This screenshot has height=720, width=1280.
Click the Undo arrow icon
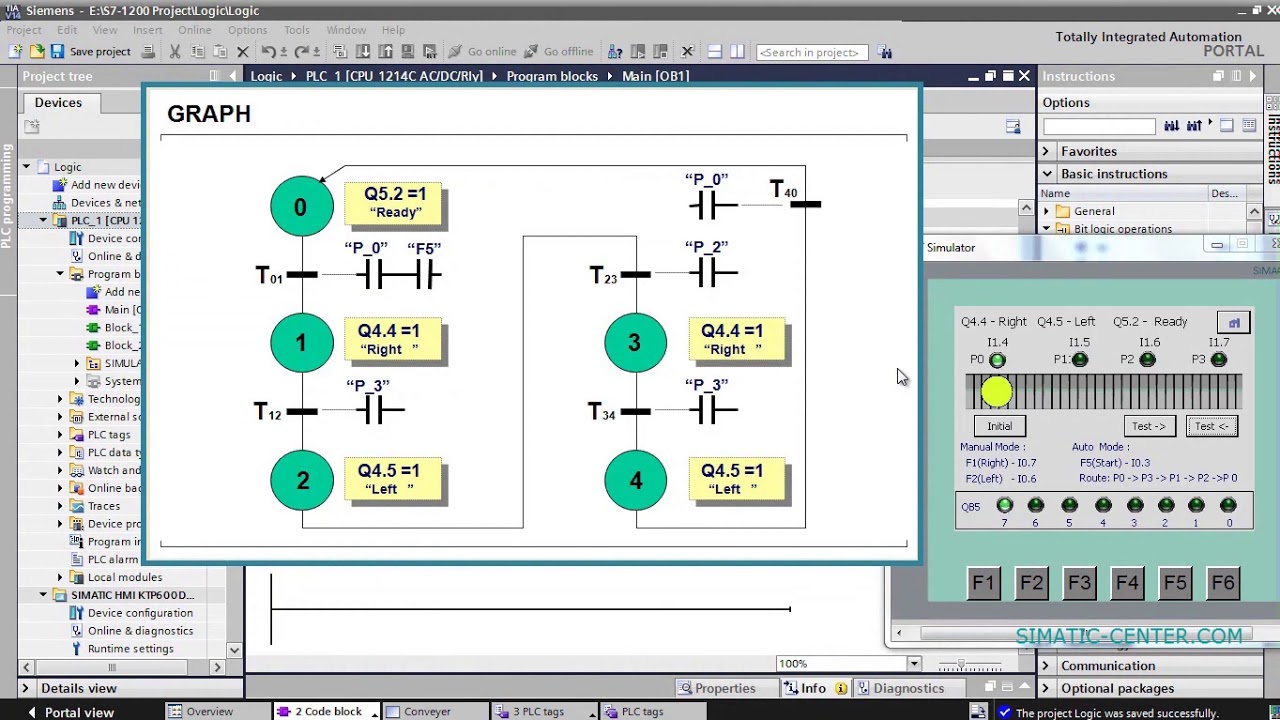point(268,51)
